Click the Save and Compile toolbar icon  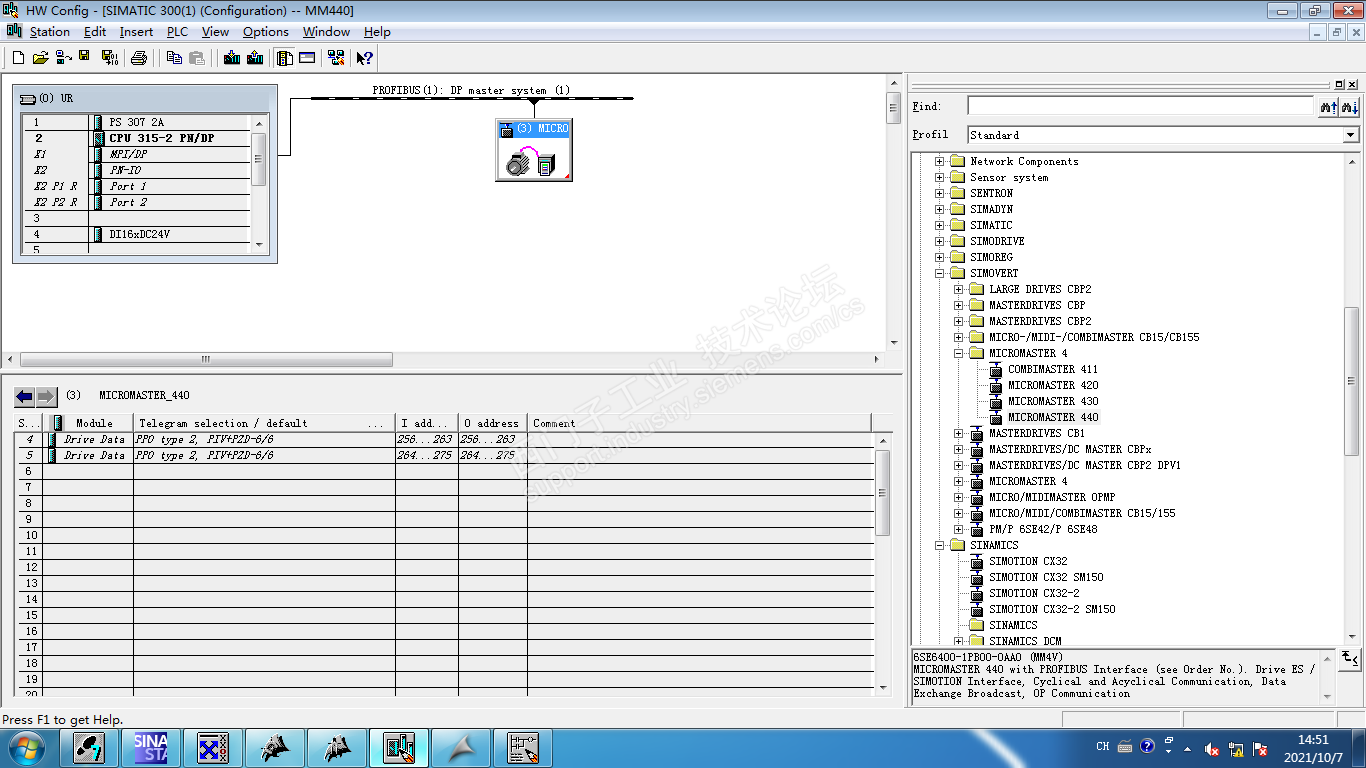[109, 58]
